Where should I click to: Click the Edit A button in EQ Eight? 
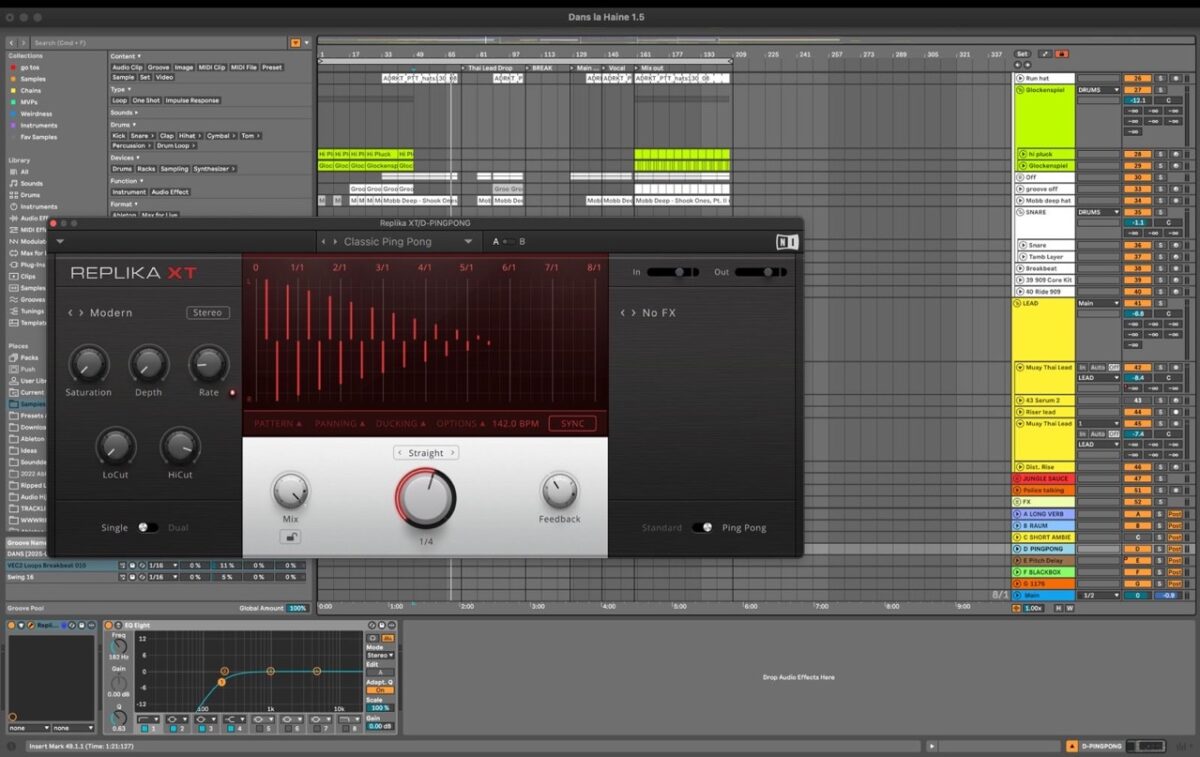(380, 672)
